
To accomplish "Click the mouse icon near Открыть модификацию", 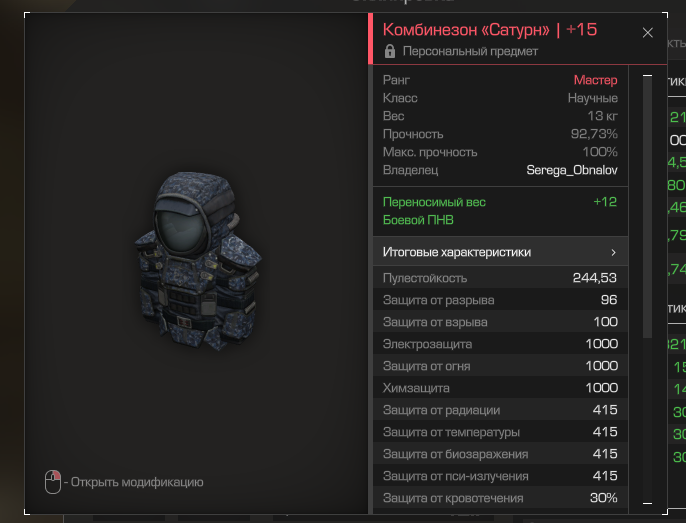I will (x=53, y=482).
